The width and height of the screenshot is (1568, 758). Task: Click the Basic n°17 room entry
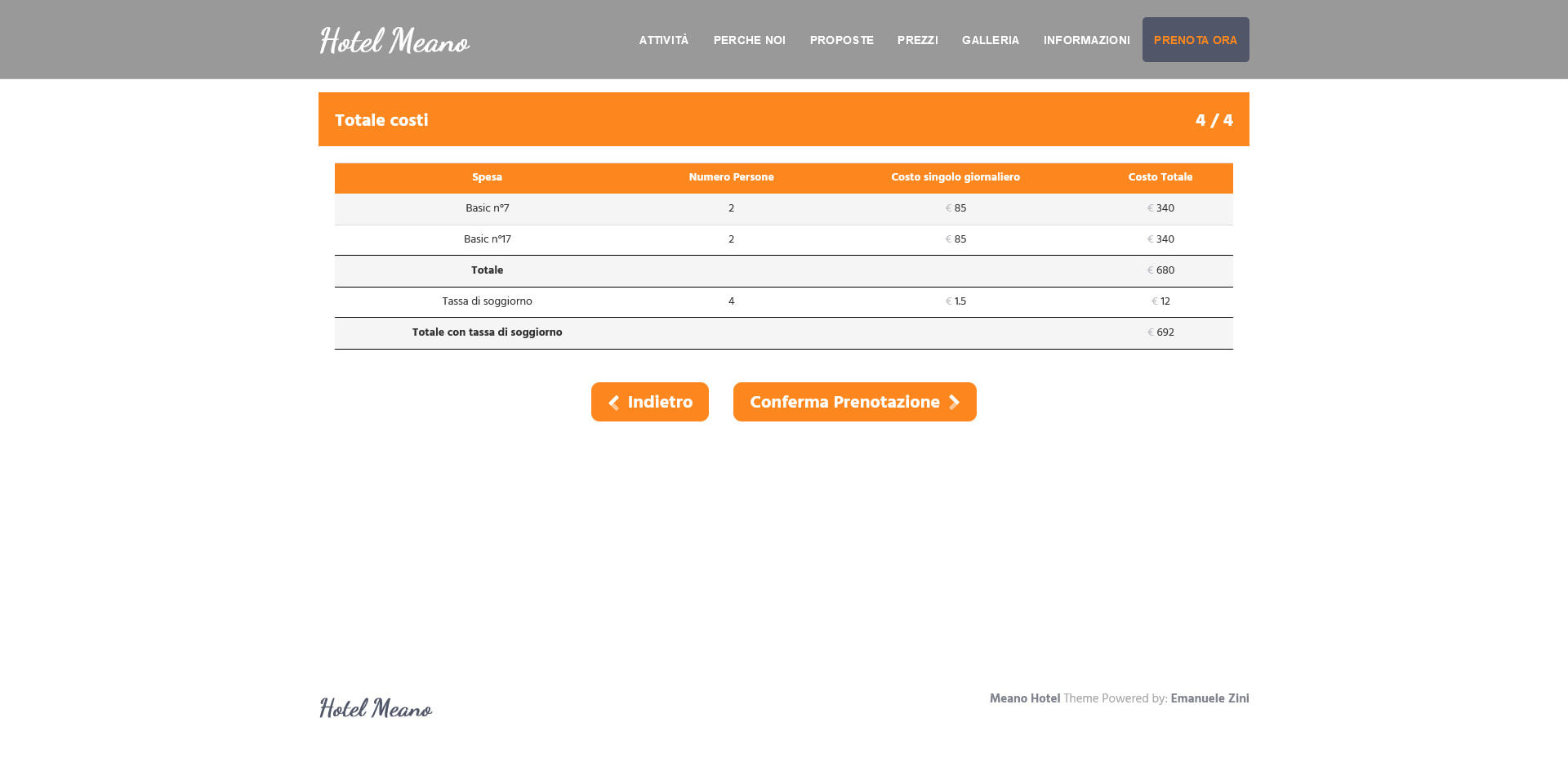488,239
